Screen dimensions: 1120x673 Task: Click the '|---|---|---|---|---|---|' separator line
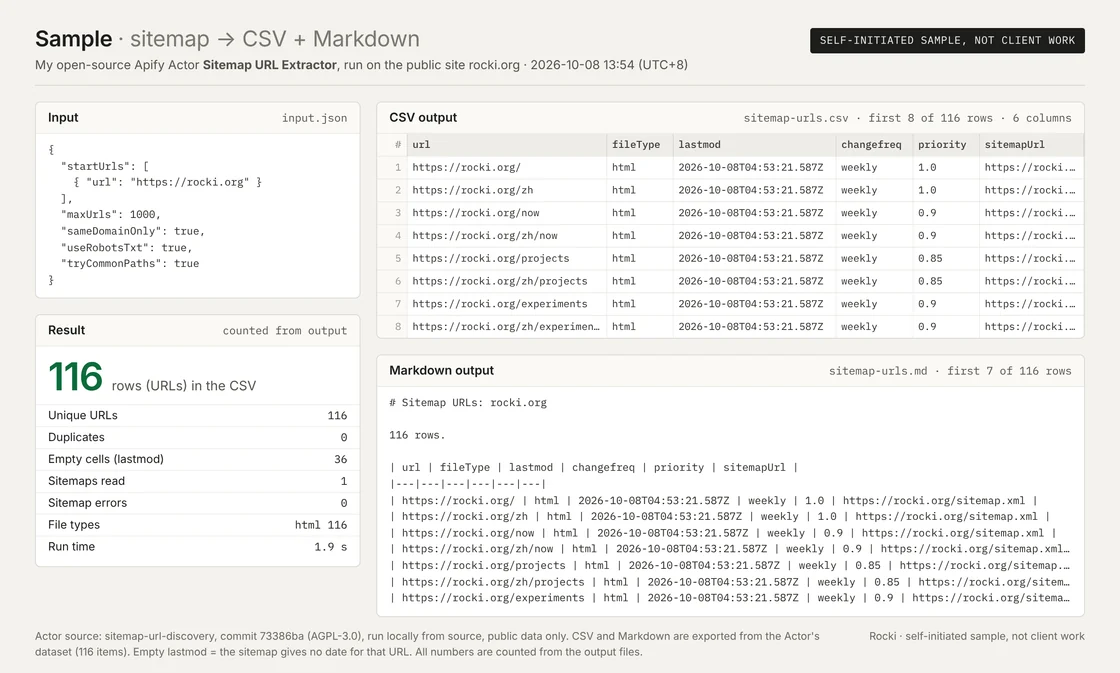coord(468,484)
